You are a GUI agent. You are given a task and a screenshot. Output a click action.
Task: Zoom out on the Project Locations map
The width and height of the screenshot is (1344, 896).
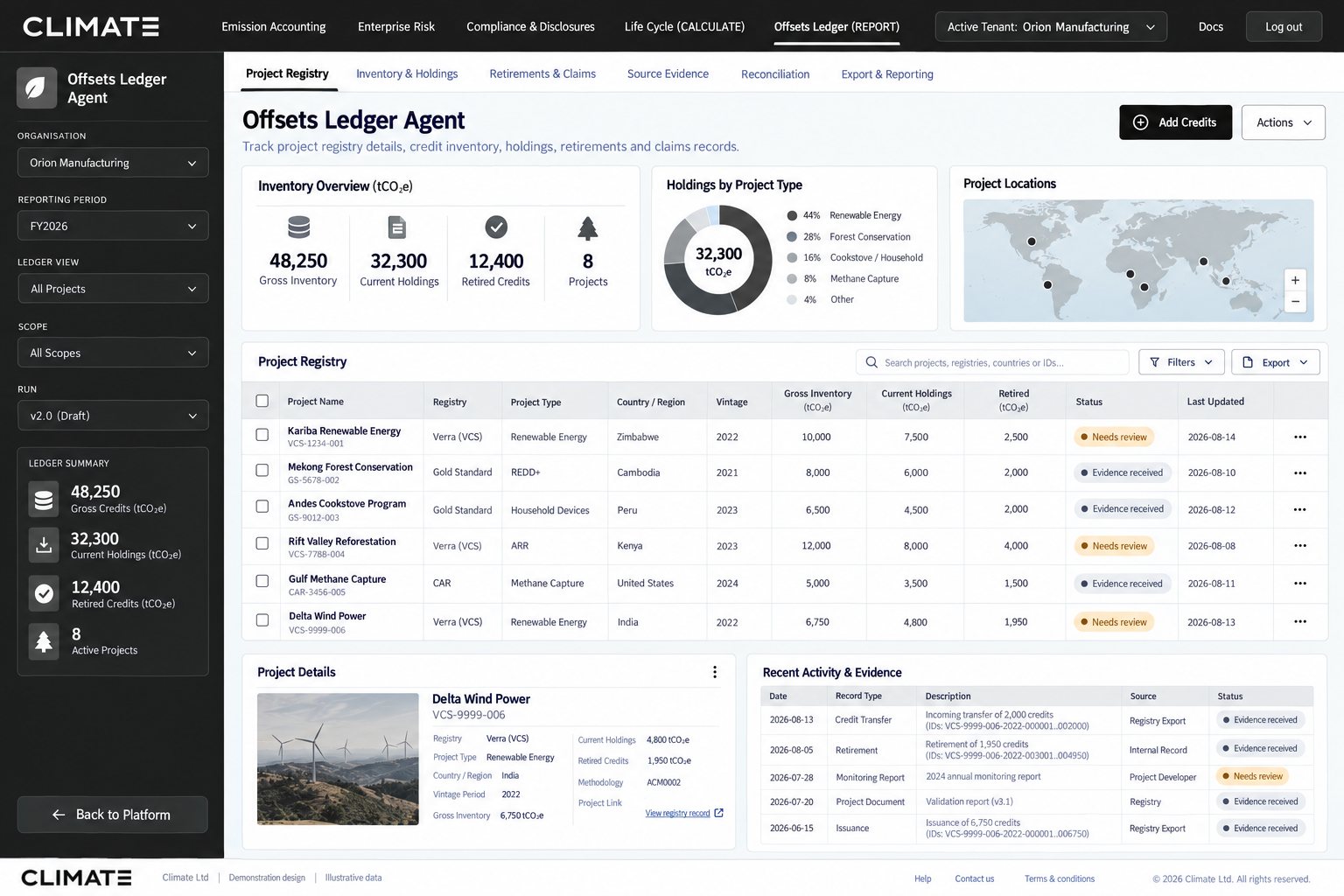[1295, 302]
